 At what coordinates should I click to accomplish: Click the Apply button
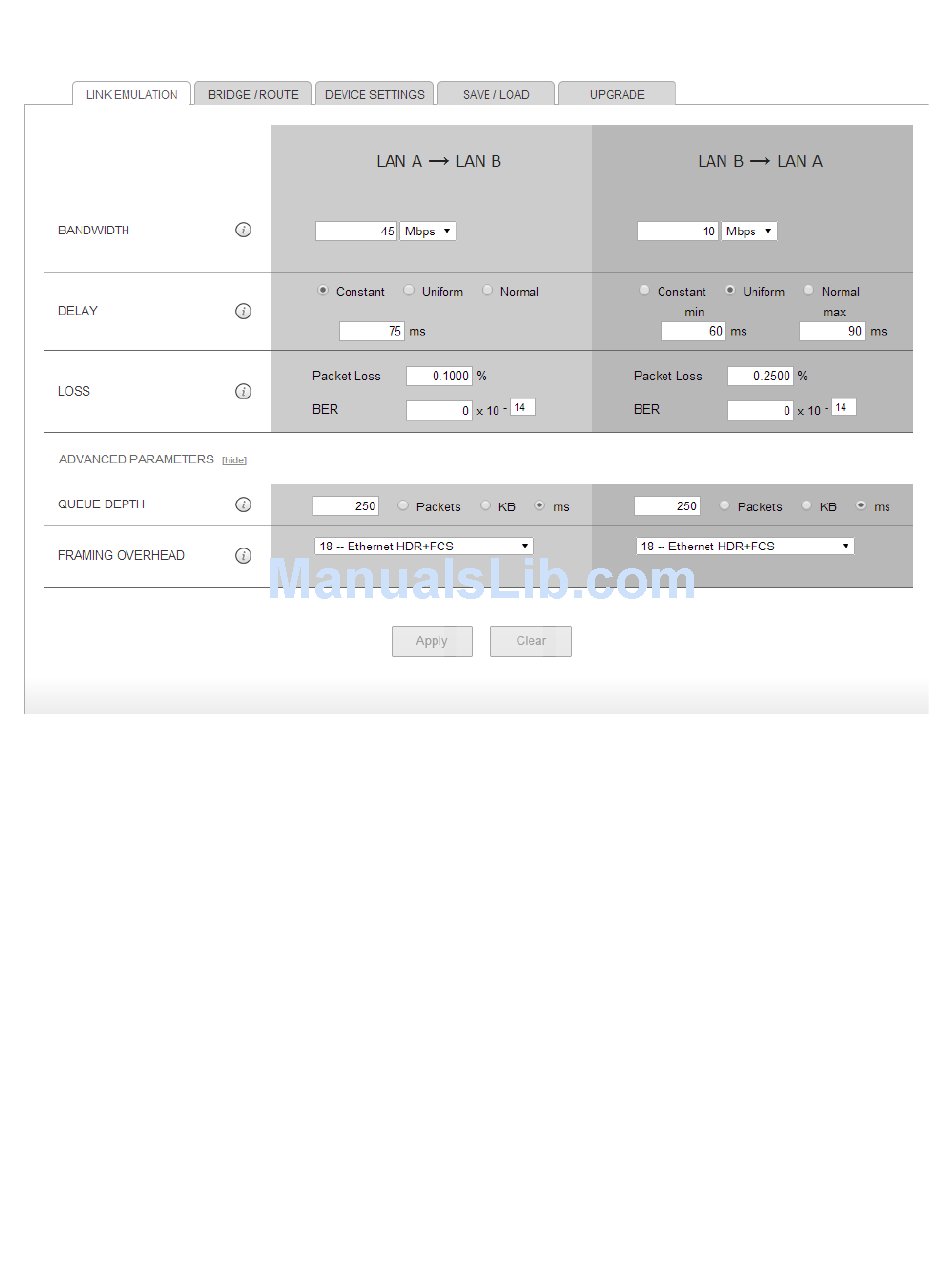tap(432, 641)
